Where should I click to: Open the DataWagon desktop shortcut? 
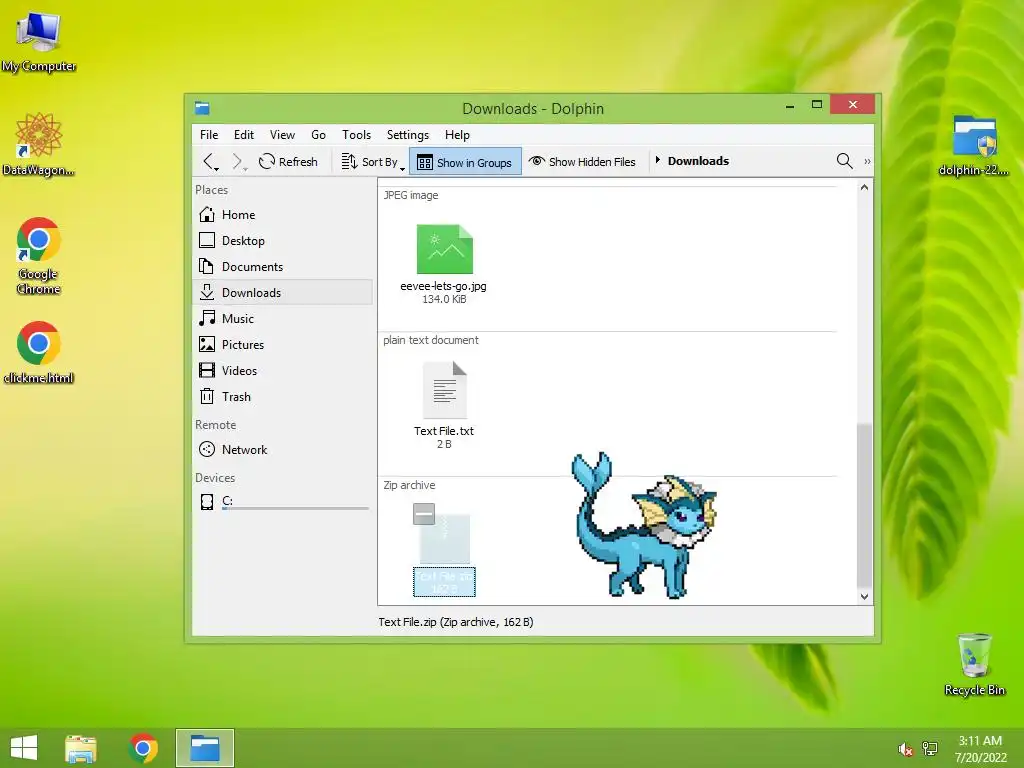coord(39,145)
